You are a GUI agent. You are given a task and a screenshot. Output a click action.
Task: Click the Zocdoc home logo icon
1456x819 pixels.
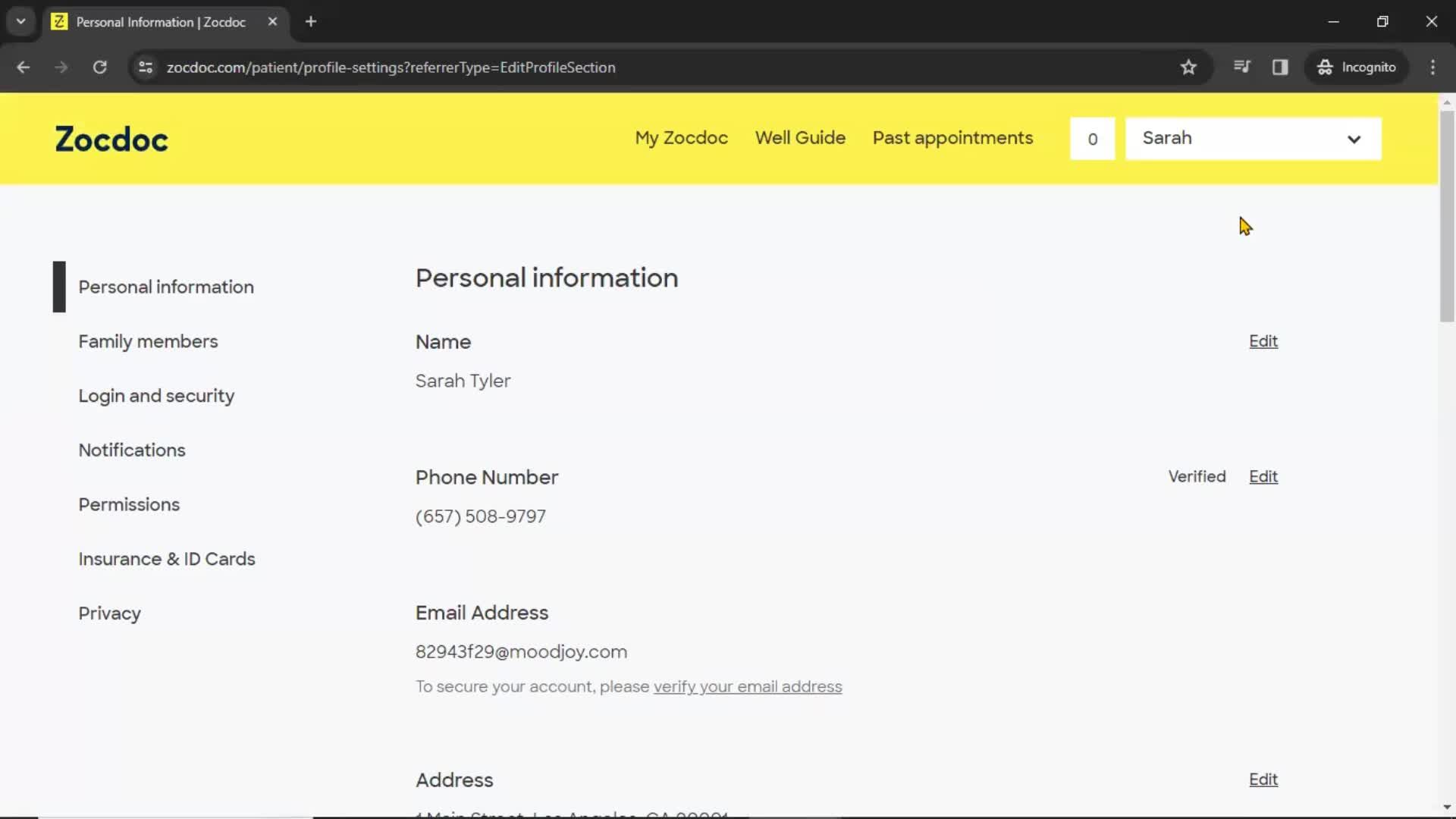[x=111, y=138]
